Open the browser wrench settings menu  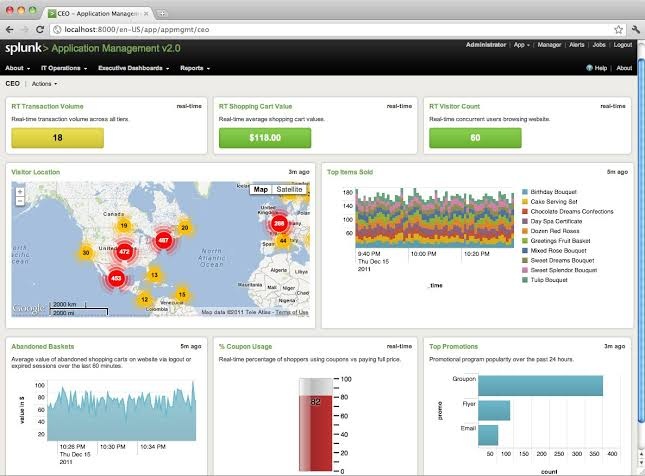[x=634, y=30]
